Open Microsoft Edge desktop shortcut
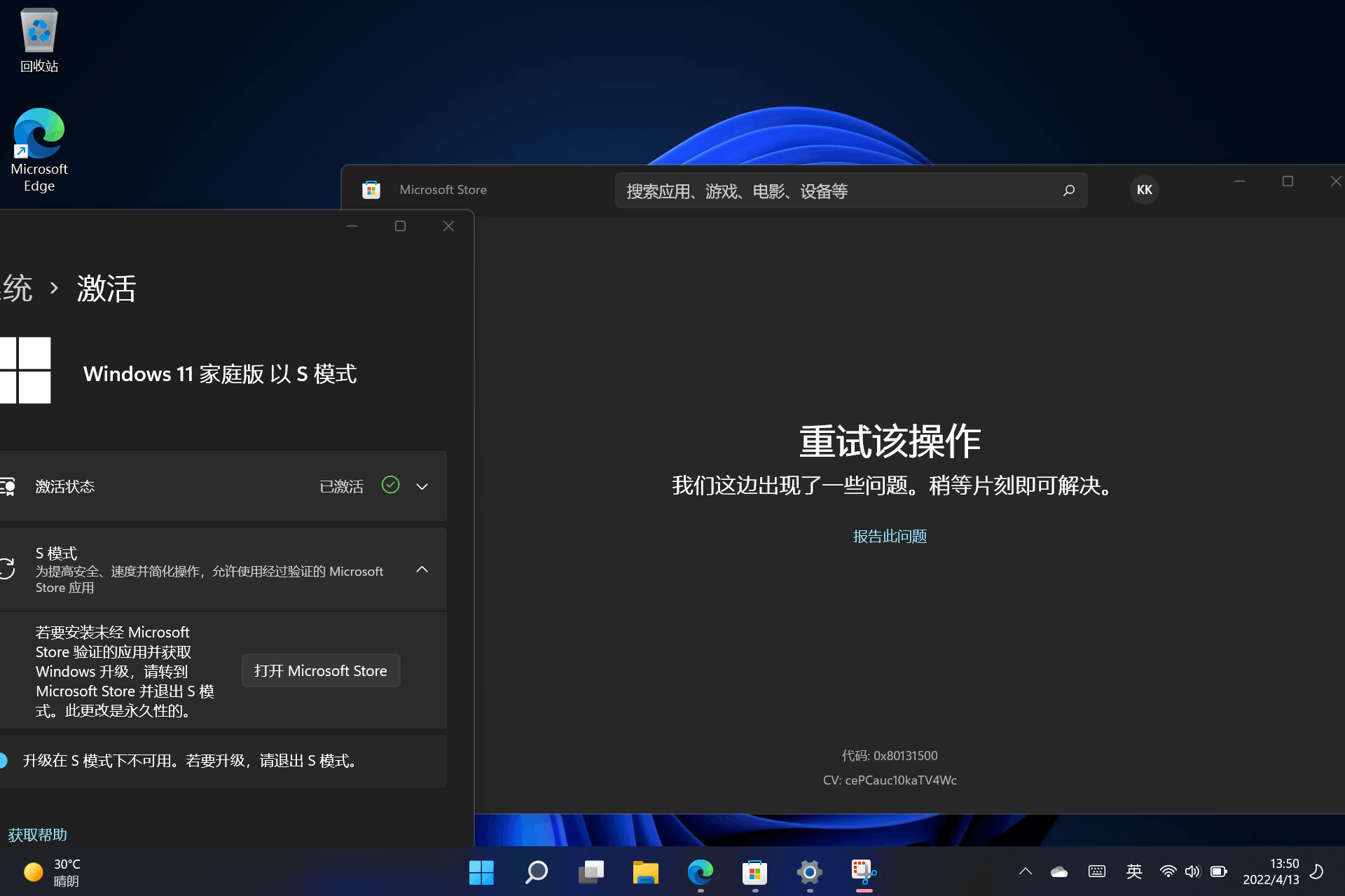The height and width of the screenshot is (896, 1345). [x=39, y=150]
